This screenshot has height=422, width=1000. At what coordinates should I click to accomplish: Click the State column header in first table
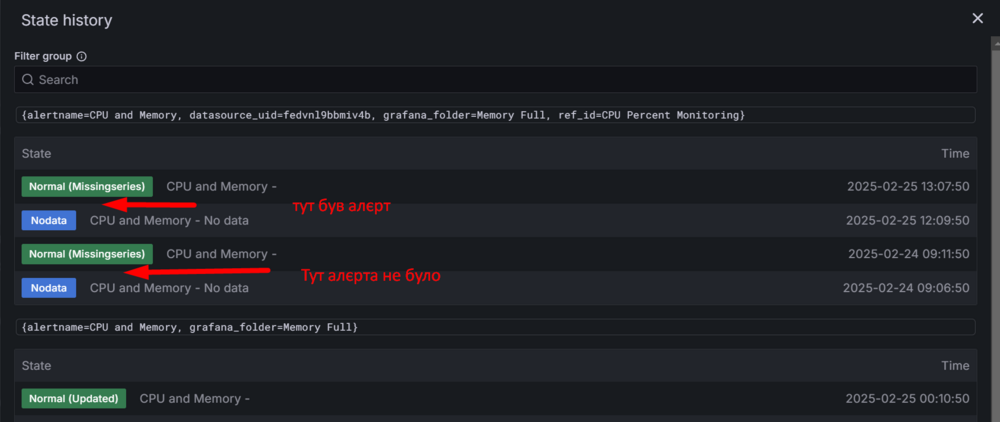pyautogui.click(x=36, y=153)
